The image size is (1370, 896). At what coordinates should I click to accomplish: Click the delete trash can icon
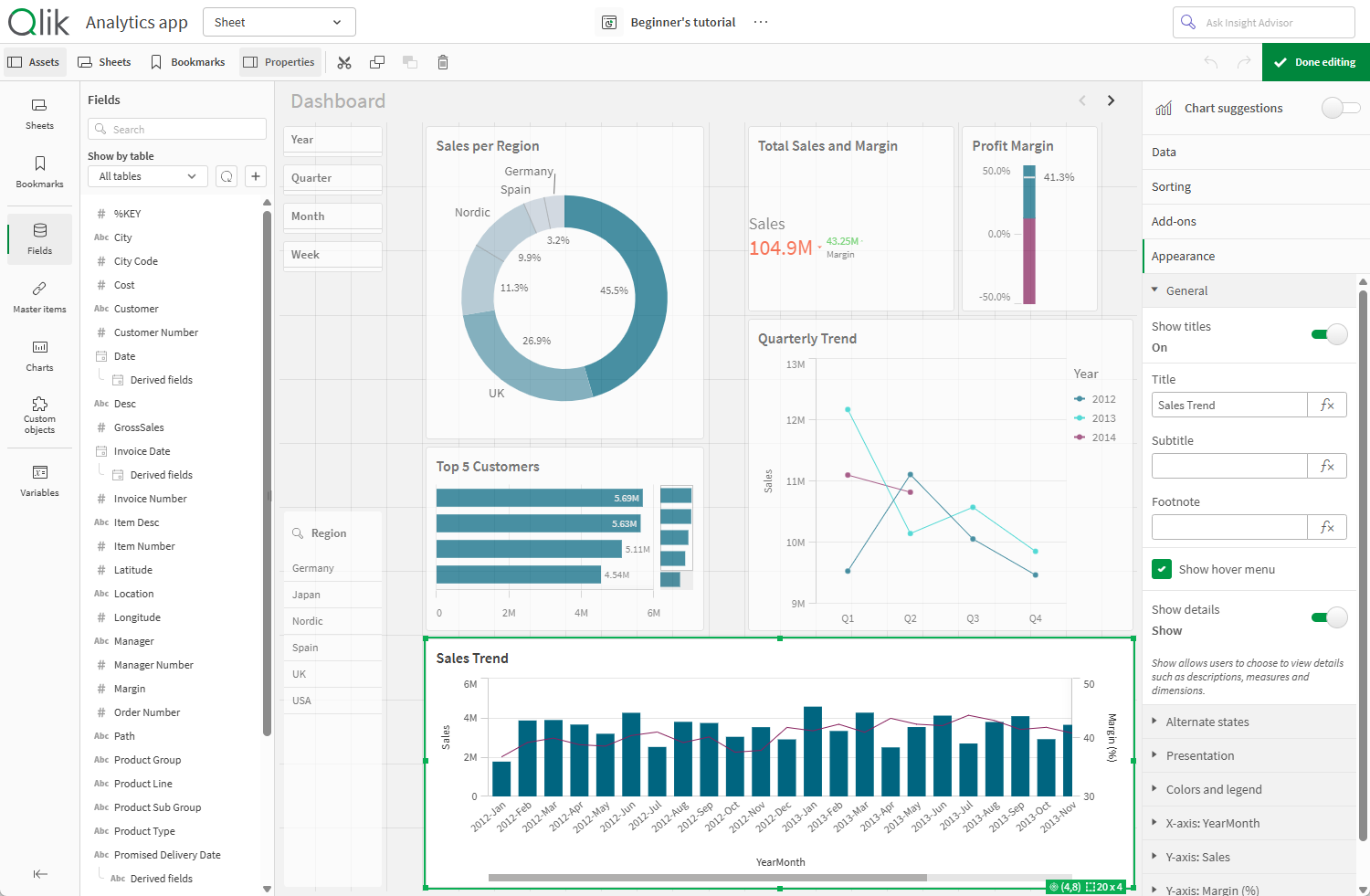tap(443, 62)
